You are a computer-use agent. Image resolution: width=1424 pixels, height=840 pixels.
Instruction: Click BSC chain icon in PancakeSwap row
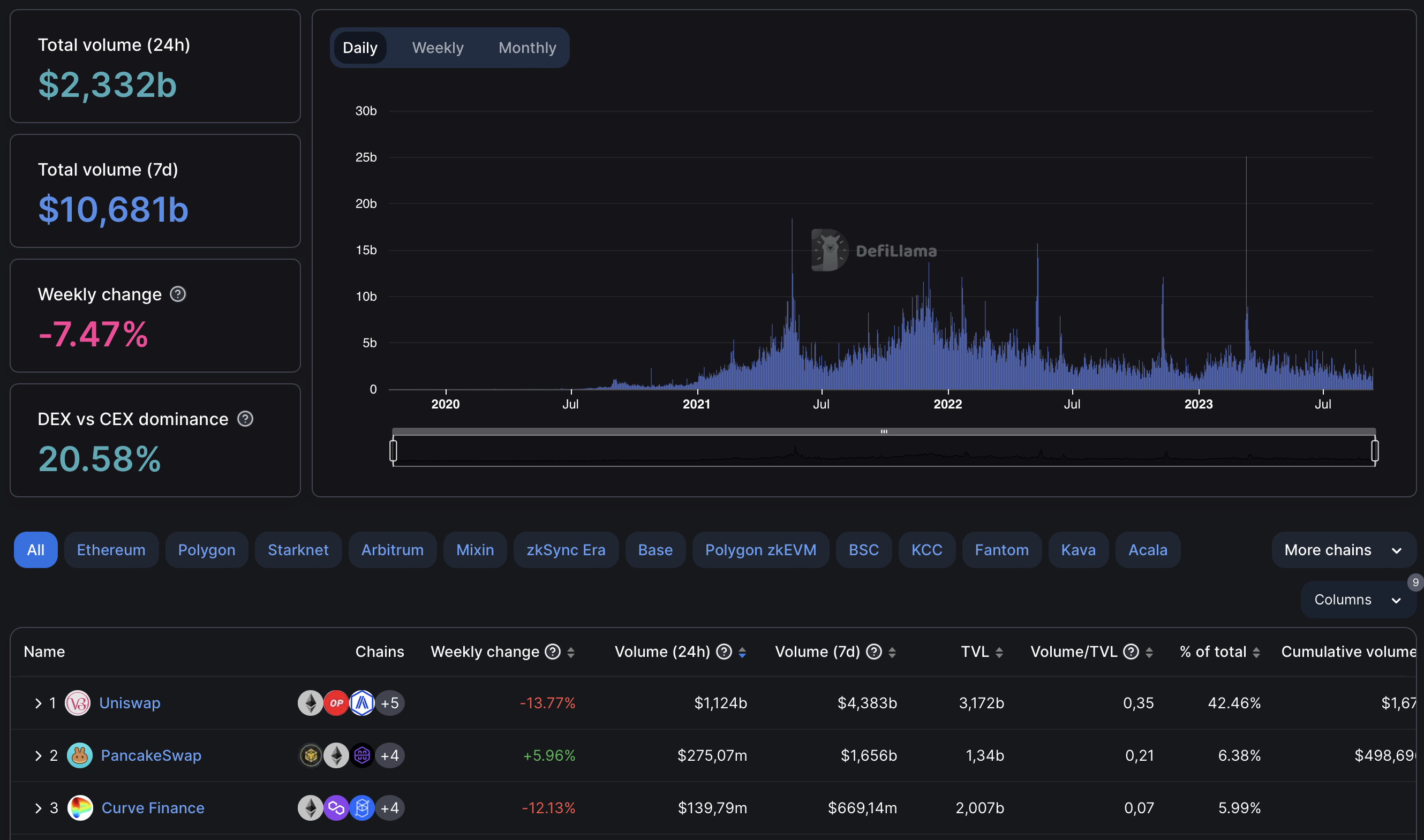(x=310, y=755)
